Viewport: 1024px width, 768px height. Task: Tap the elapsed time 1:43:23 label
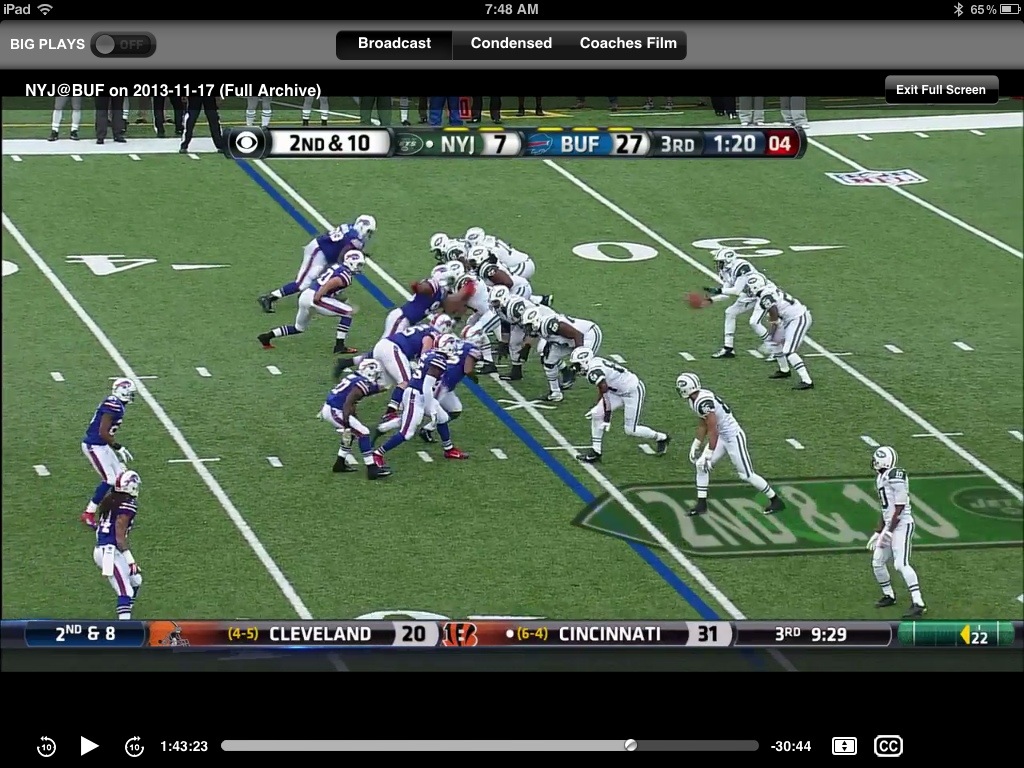click(184, 746)
